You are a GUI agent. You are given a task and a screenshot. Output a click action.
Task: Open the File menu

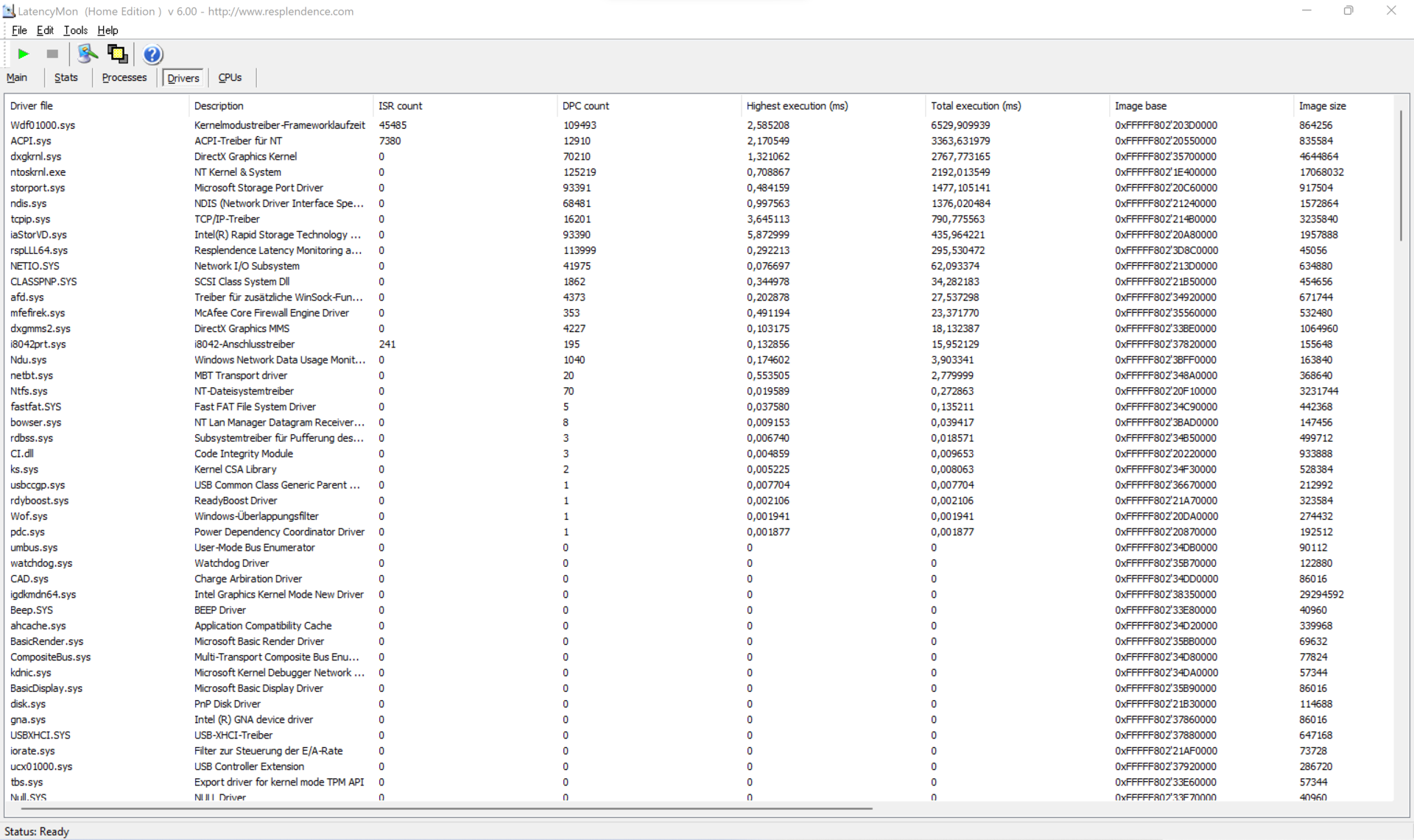coord(19,30)
